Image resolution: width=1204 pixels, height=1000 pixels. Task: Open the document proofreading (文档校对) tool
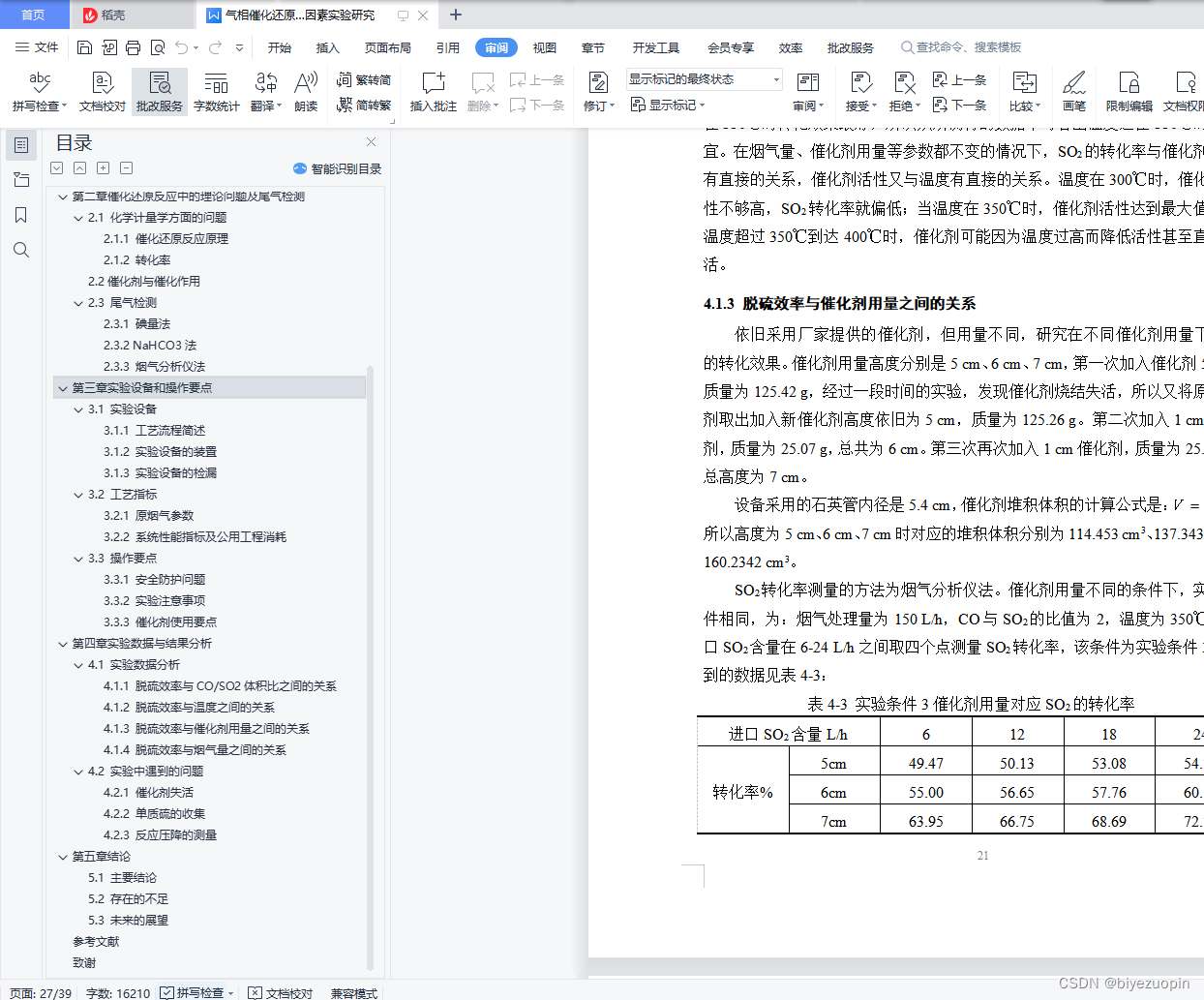pyautogui.click(x=103, y=92)
